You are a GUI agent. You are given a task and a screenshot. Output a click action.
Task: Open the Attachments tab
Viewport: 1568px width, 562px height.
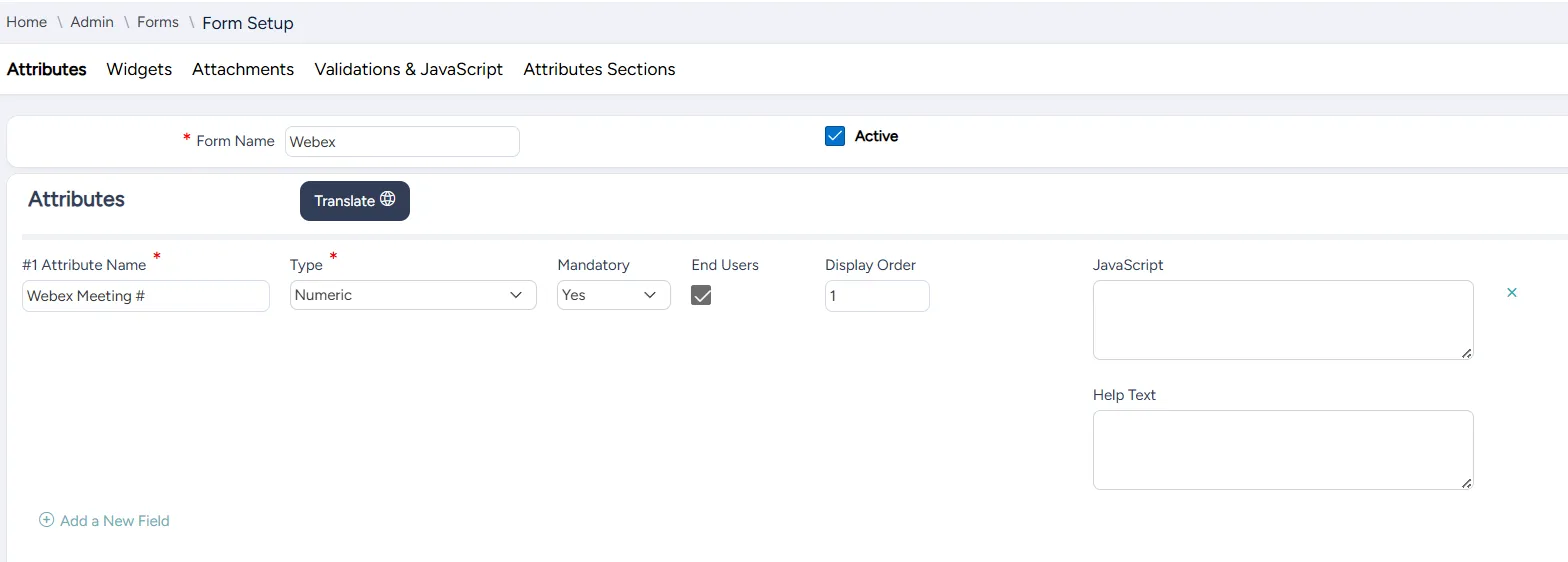pyautogui.click(x=243, y=69)
